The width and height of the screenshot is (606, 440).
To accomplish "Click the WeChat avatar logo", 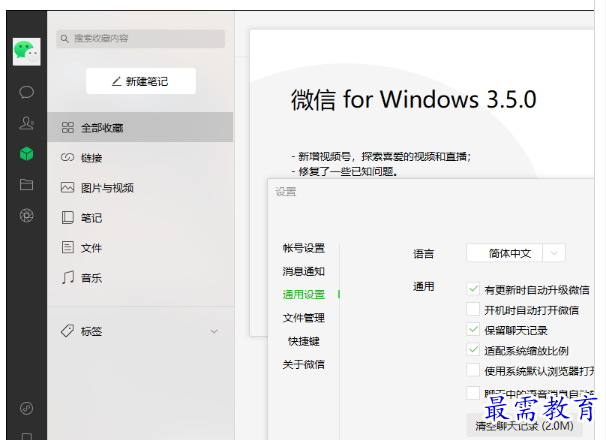I will point(26,51).
